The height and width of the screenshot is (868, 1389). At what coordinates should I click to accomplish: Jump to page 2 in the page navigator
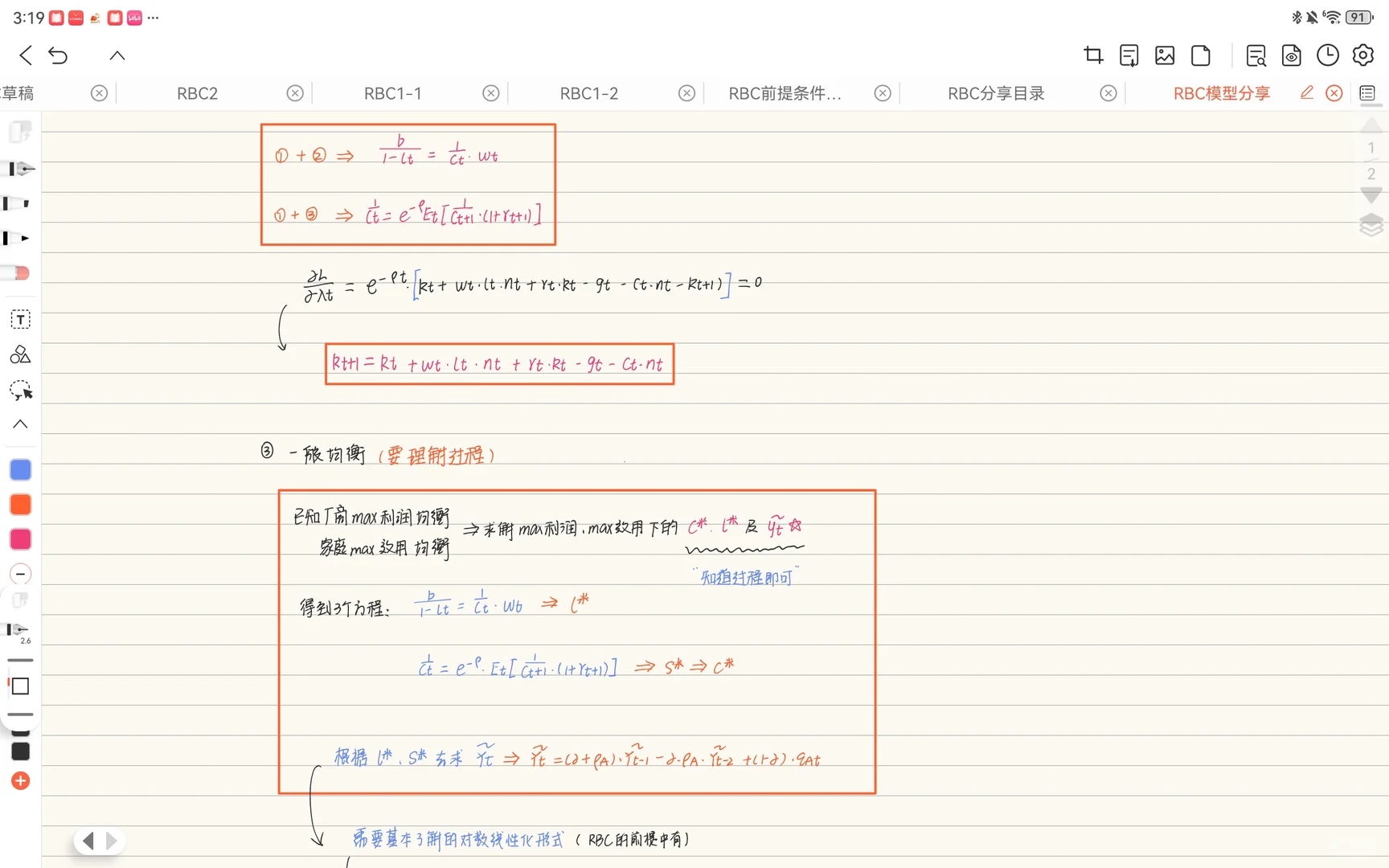tap(1371, 174)
